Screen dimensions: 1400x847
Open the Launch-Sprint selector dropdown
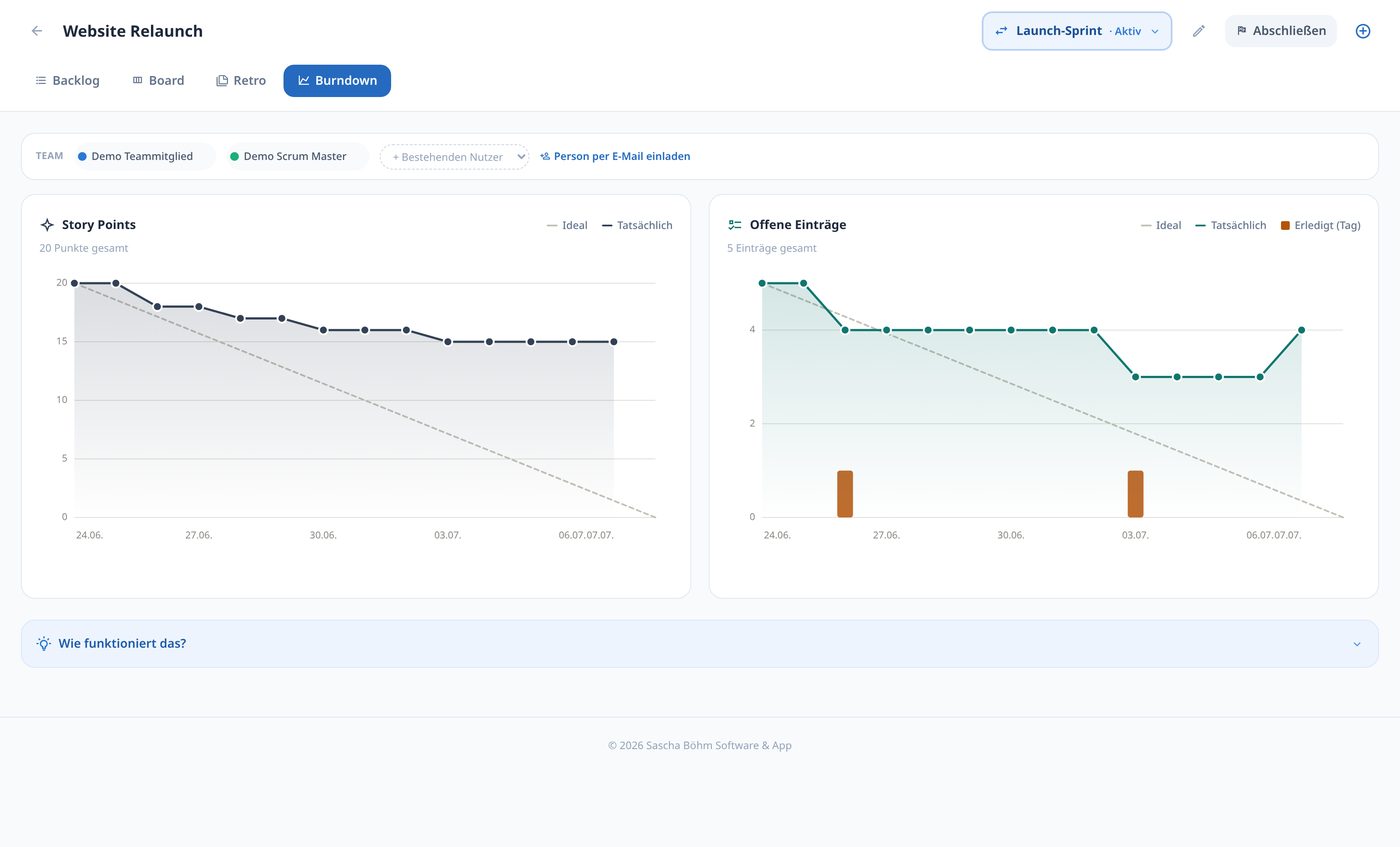(1076, 31)
